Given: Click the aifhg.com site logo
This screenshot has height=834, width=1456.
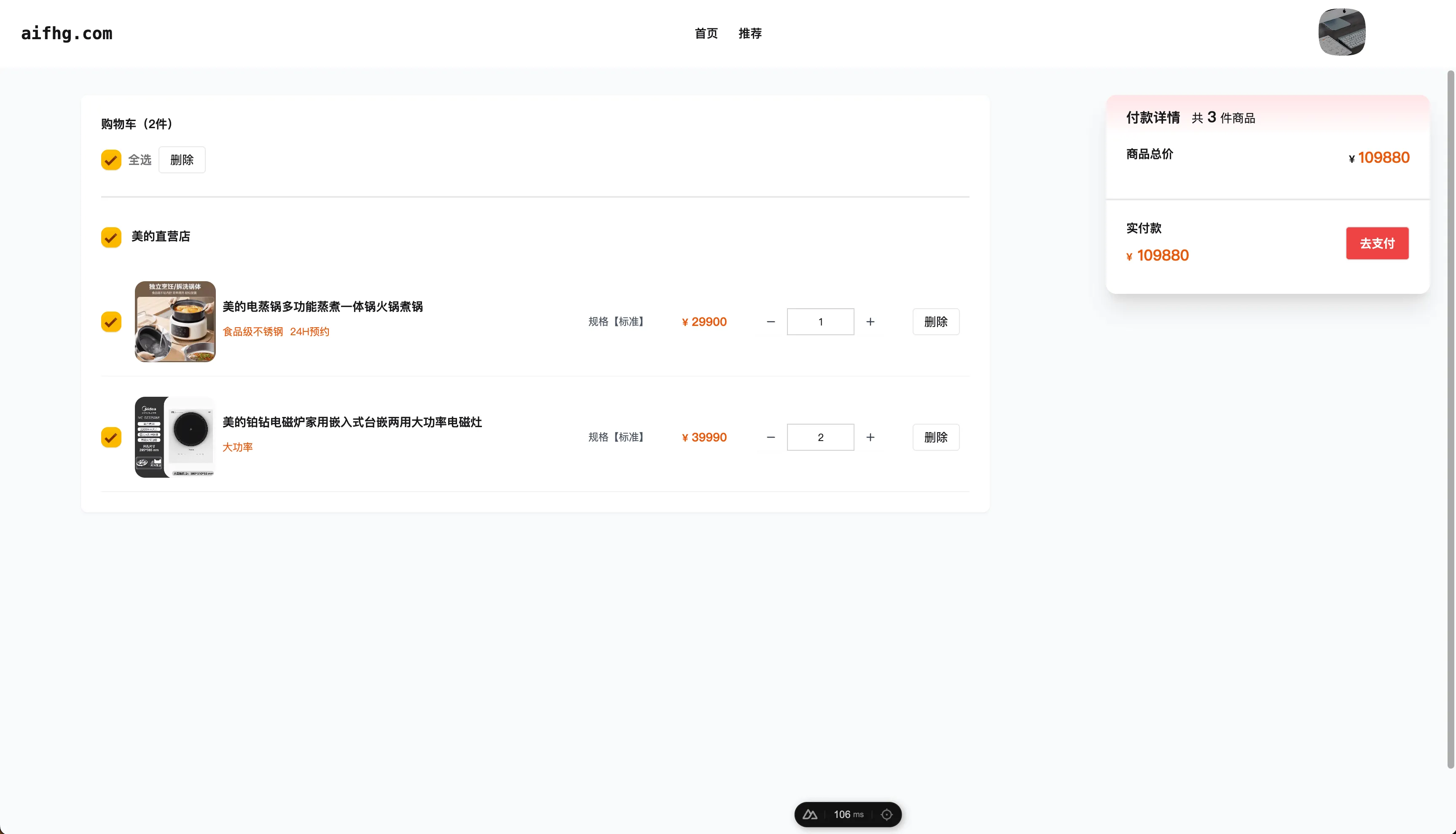Looking at the screenshot, I should [67, 33].
